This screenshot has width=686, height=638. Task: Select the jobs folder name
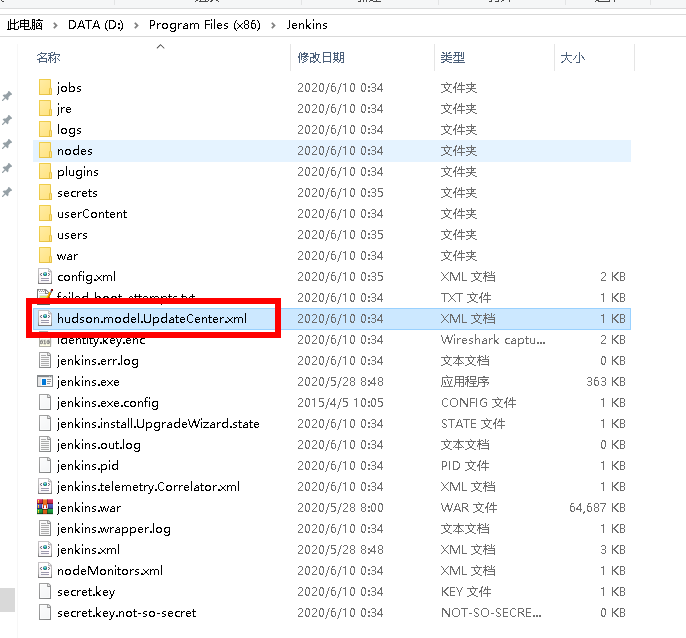[69, 88]
